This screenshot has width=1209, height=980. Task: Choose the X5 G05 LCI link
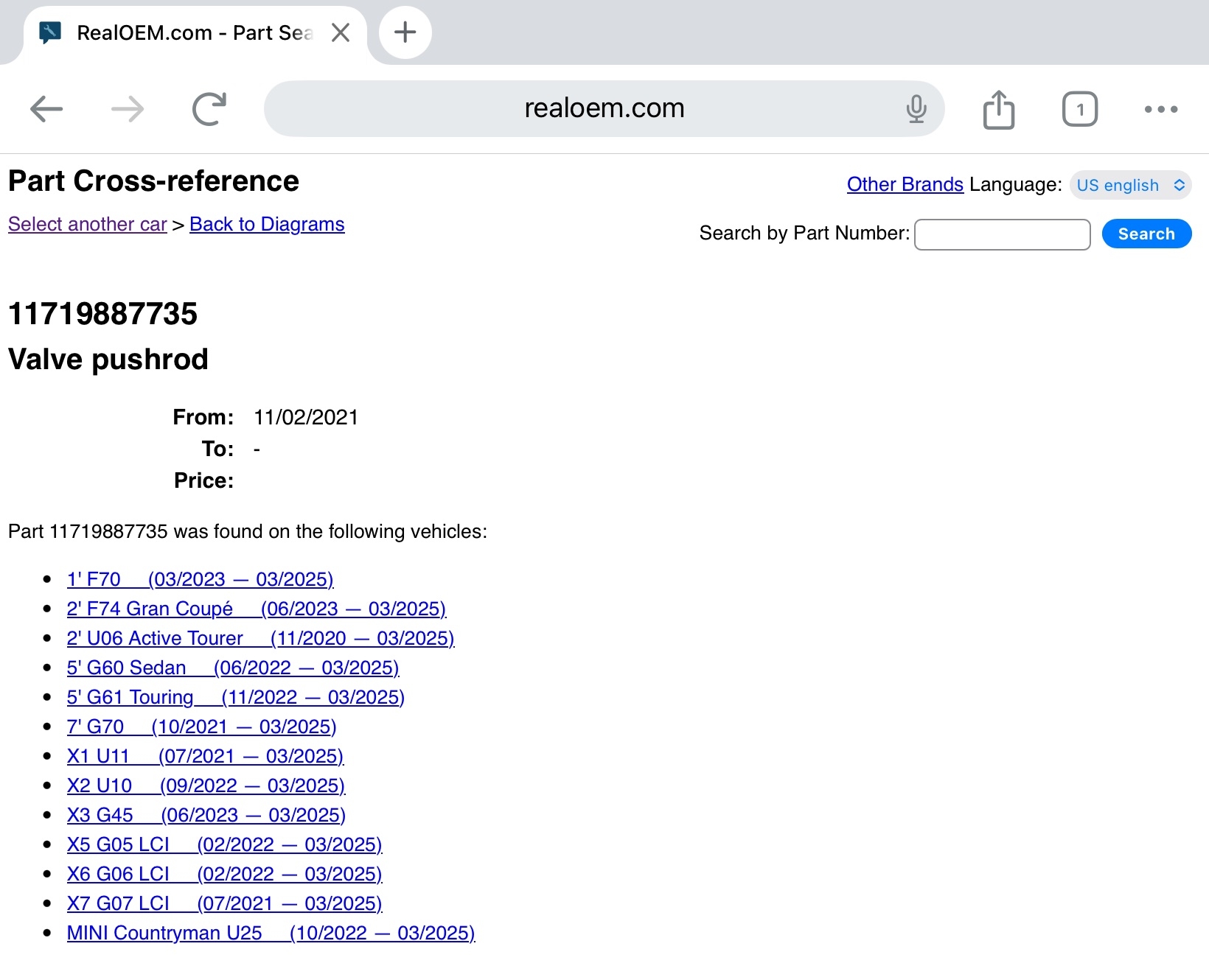tap(225, 844)
